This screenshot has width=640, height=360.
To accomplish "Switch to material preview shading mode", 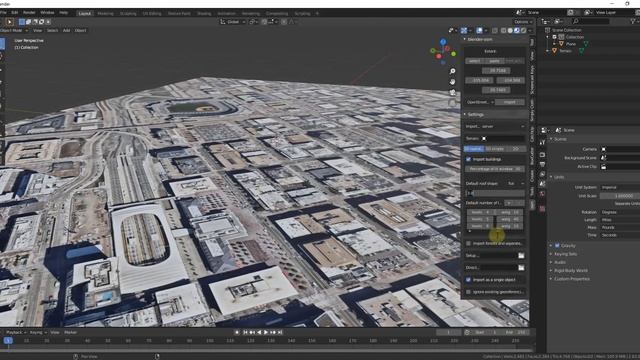I will (517, 30).
